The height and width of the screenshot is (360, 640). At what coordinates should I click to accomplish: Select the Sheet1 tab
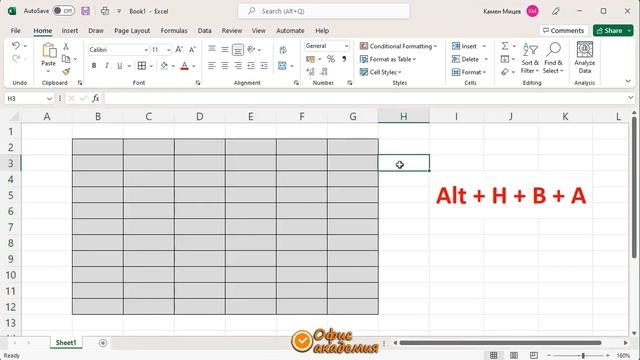pos(66,343)
